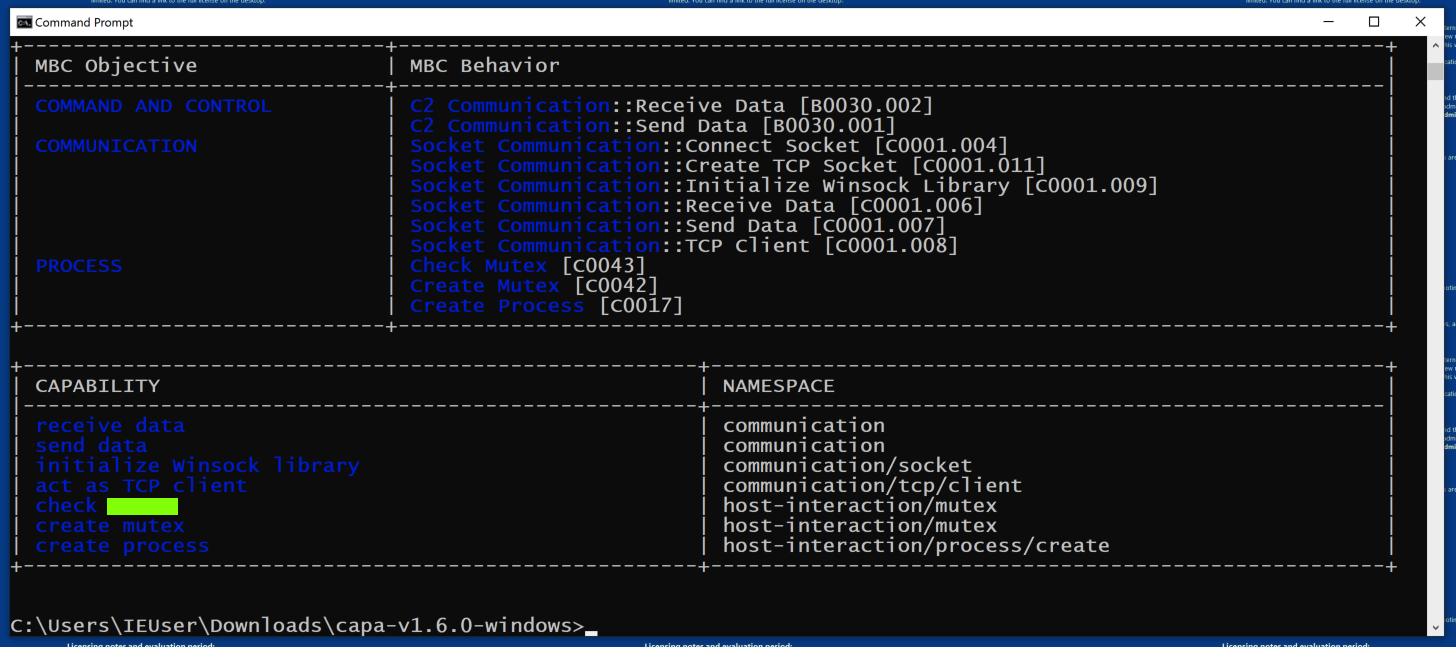Click the "COMMAND AND CONTROL" objective text
Viewport: 1456px width, 647px height.
[x=153, y=106]
